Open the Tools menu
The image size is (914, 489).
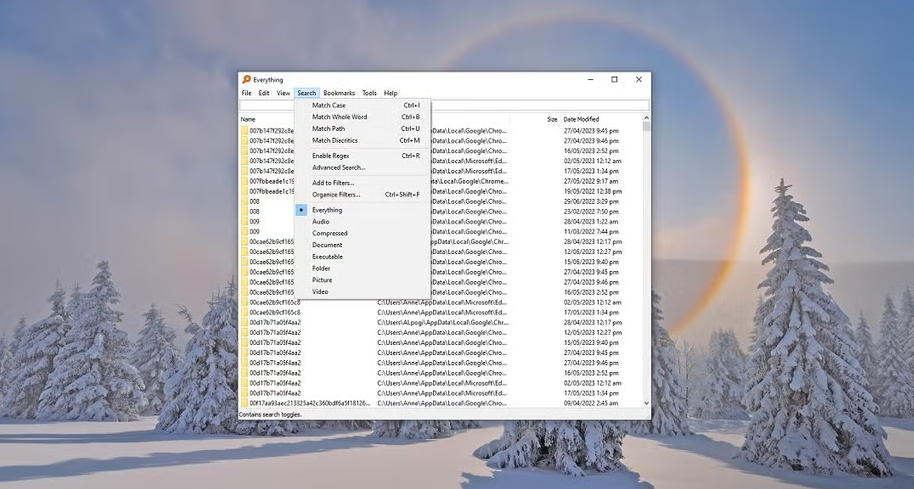pos(370,93)
